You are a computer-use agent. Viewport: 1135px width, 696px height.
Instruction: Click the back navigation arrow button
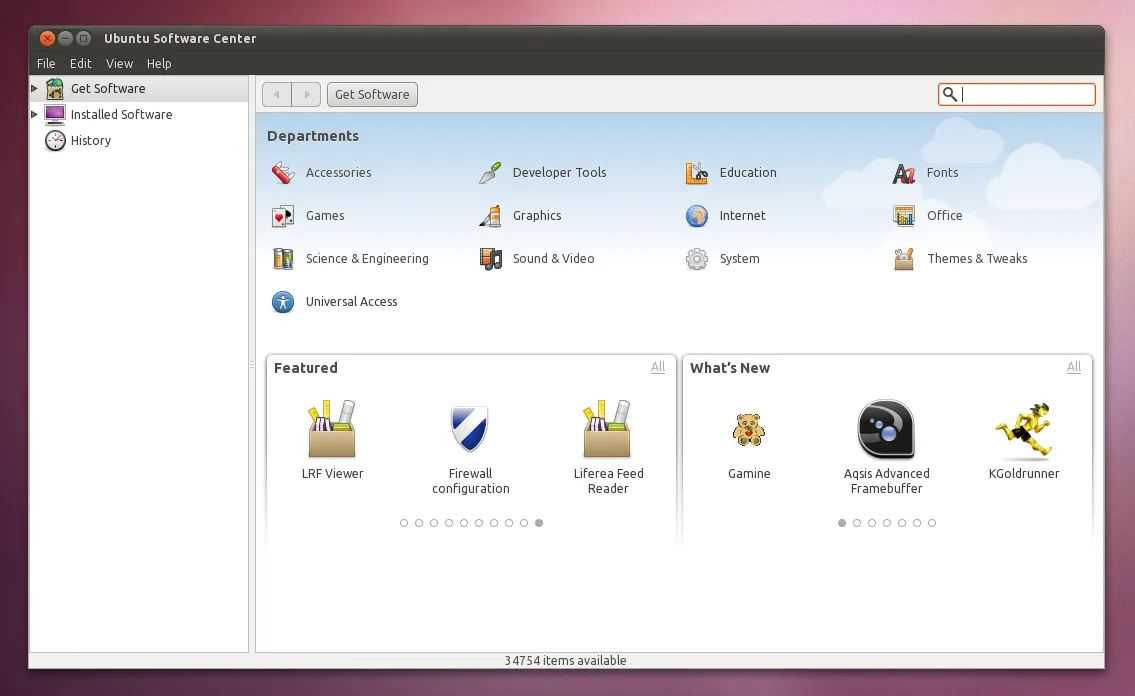277,95
